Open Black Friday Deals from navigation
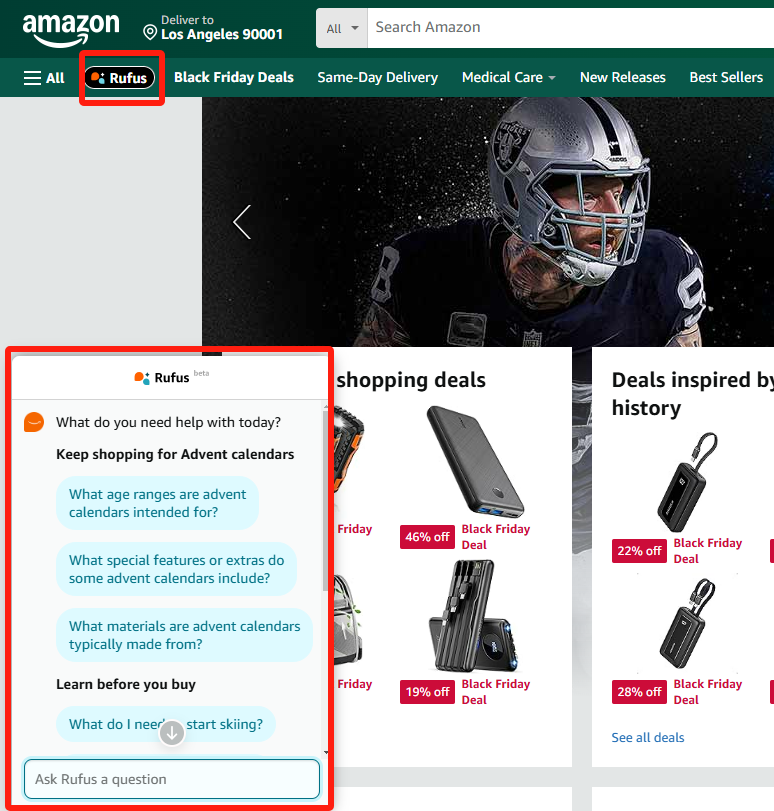The width and height of the screenshot is (774, 811). coord(234,78)
